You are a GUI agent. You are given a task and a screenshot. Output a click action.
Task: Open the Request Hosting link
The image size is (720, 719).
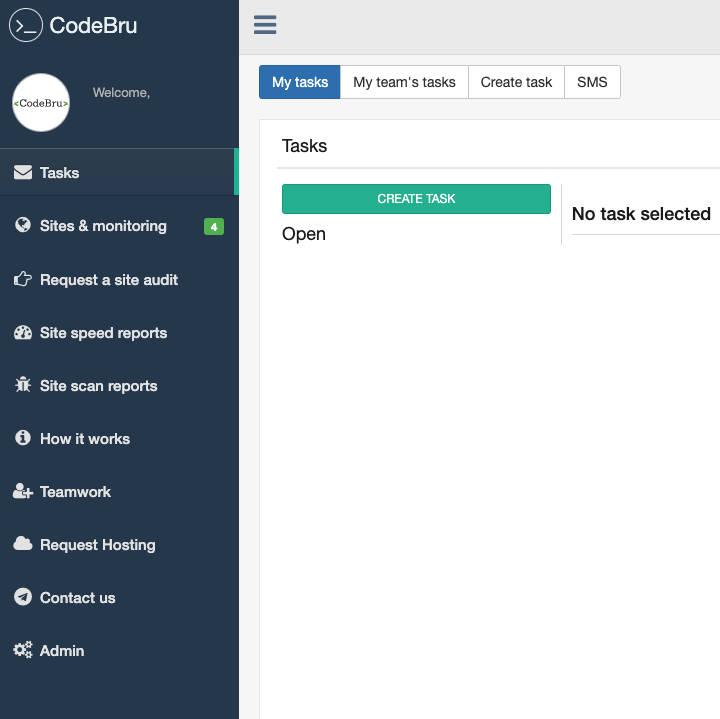98,545
